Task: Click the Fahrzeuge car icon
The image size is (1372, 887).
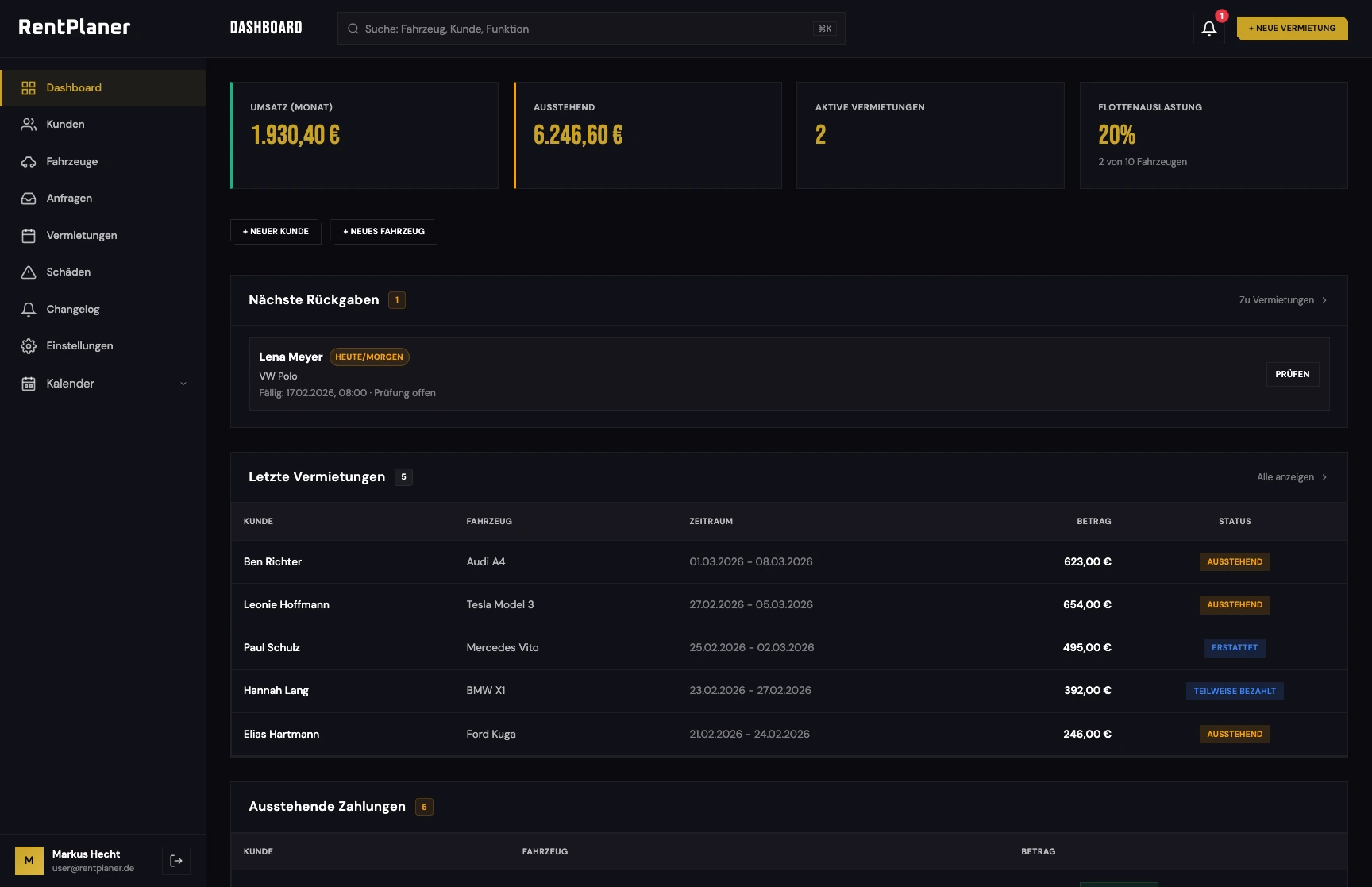Action: [29, 161]
